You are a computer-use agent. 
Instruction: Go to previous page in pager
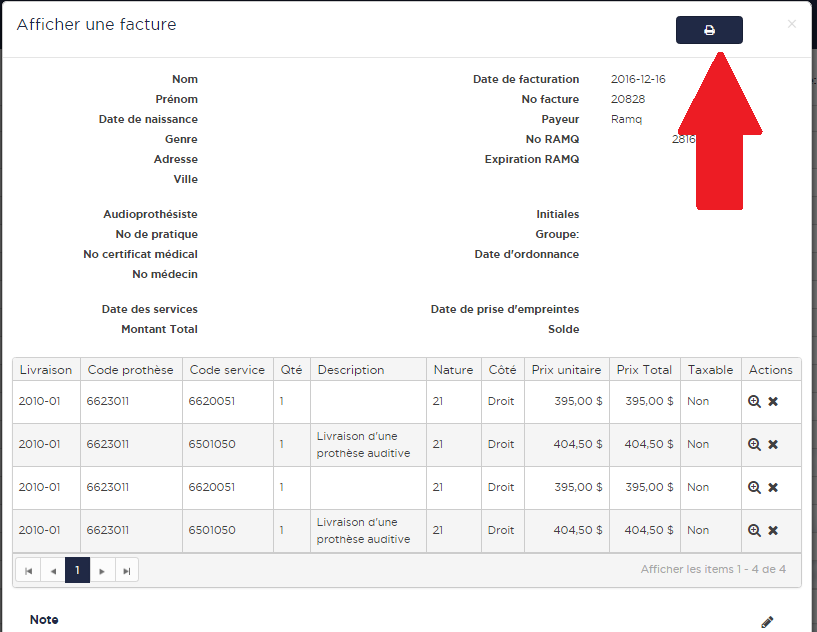pyautogui.click(x=53, y=570)
